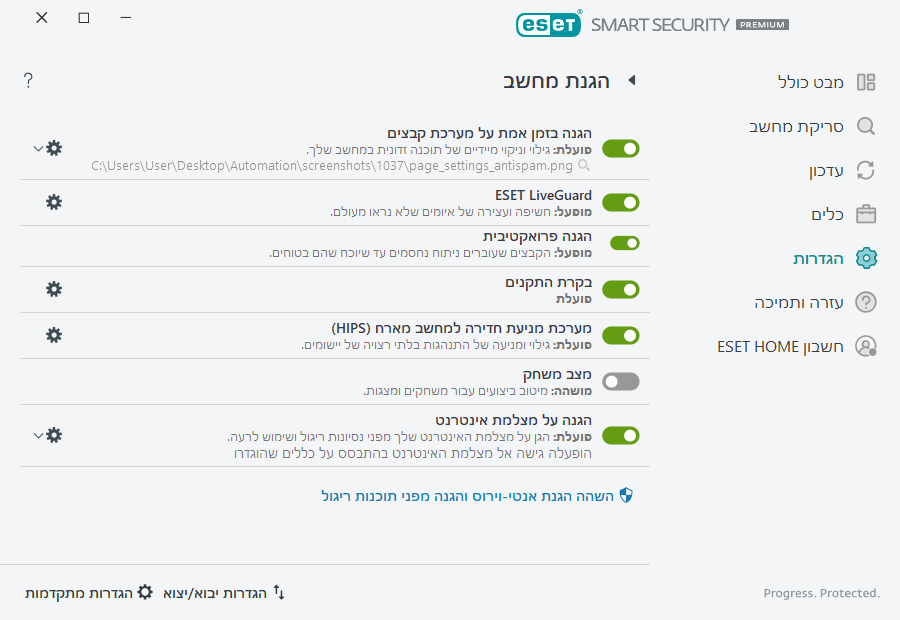Image resolution: width=900 pixels, height=620 pixels.
Task: Enable the מצב משחק gamer mode toggle
Action: click(620, 381)
